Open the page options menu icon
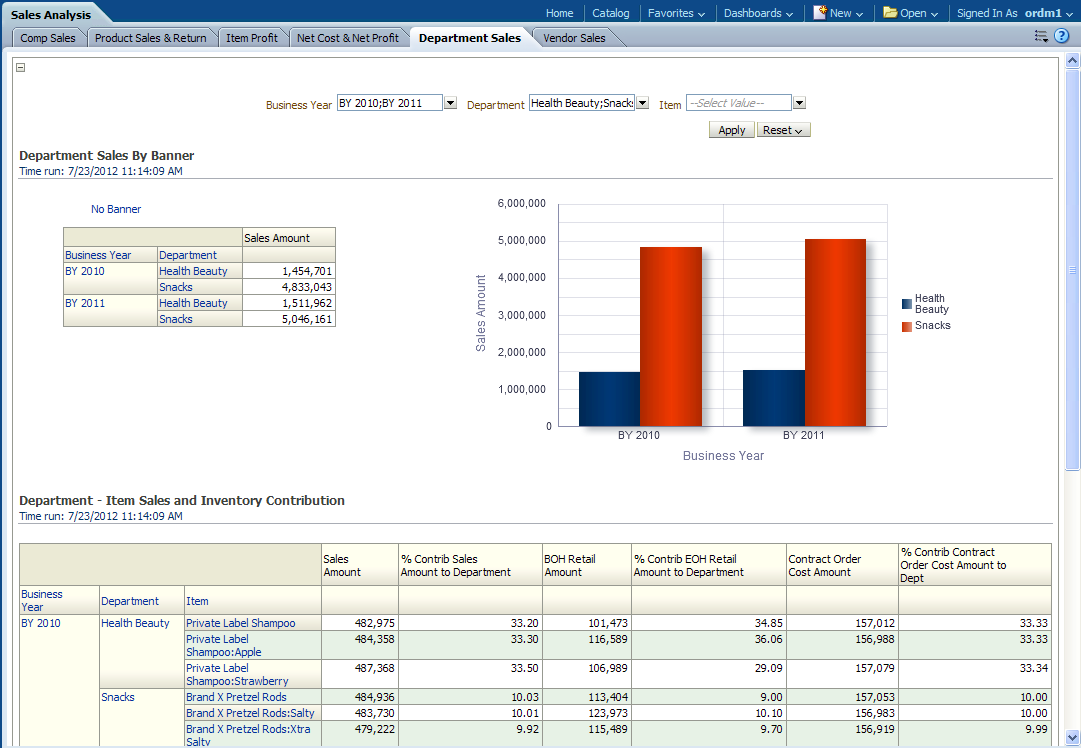Screen dimensions: 1081x748 click(x=1041, y=36)
